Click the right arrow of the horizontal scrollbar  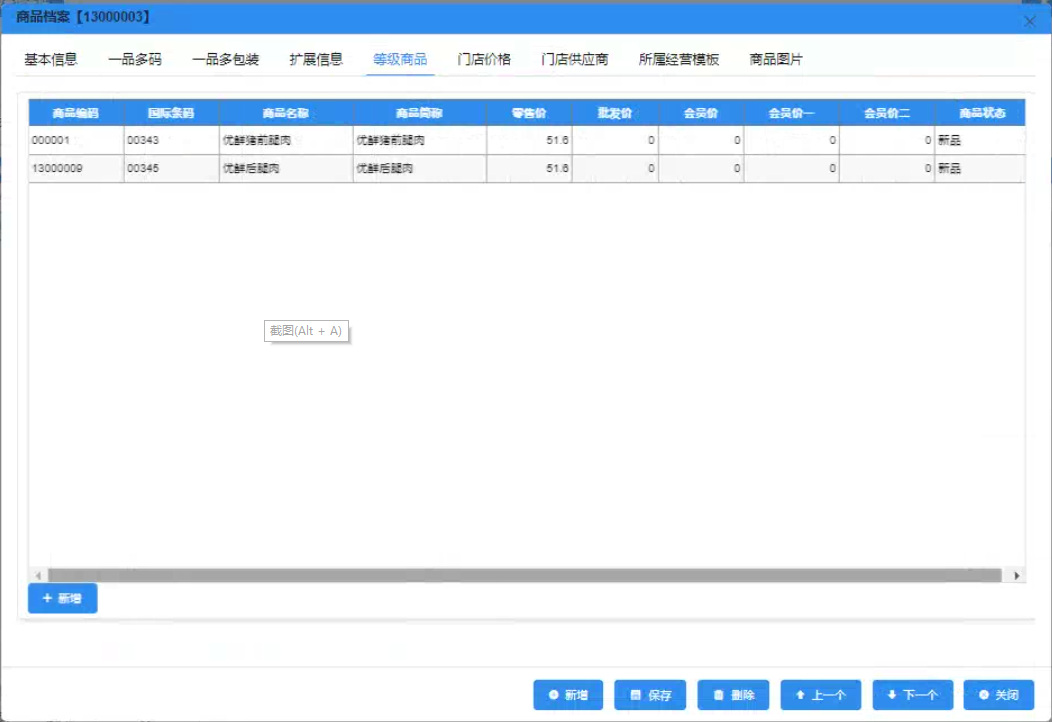pyautogui.click(x=1017, y=575)
